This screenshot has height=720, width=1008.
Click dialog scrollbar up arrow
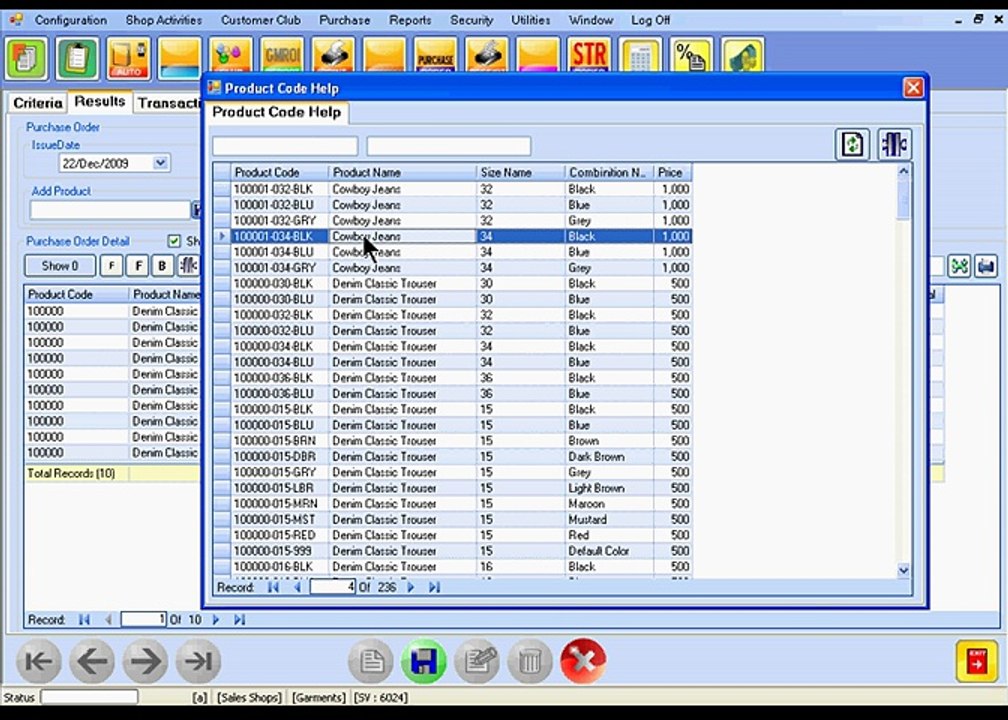(903, 171)
